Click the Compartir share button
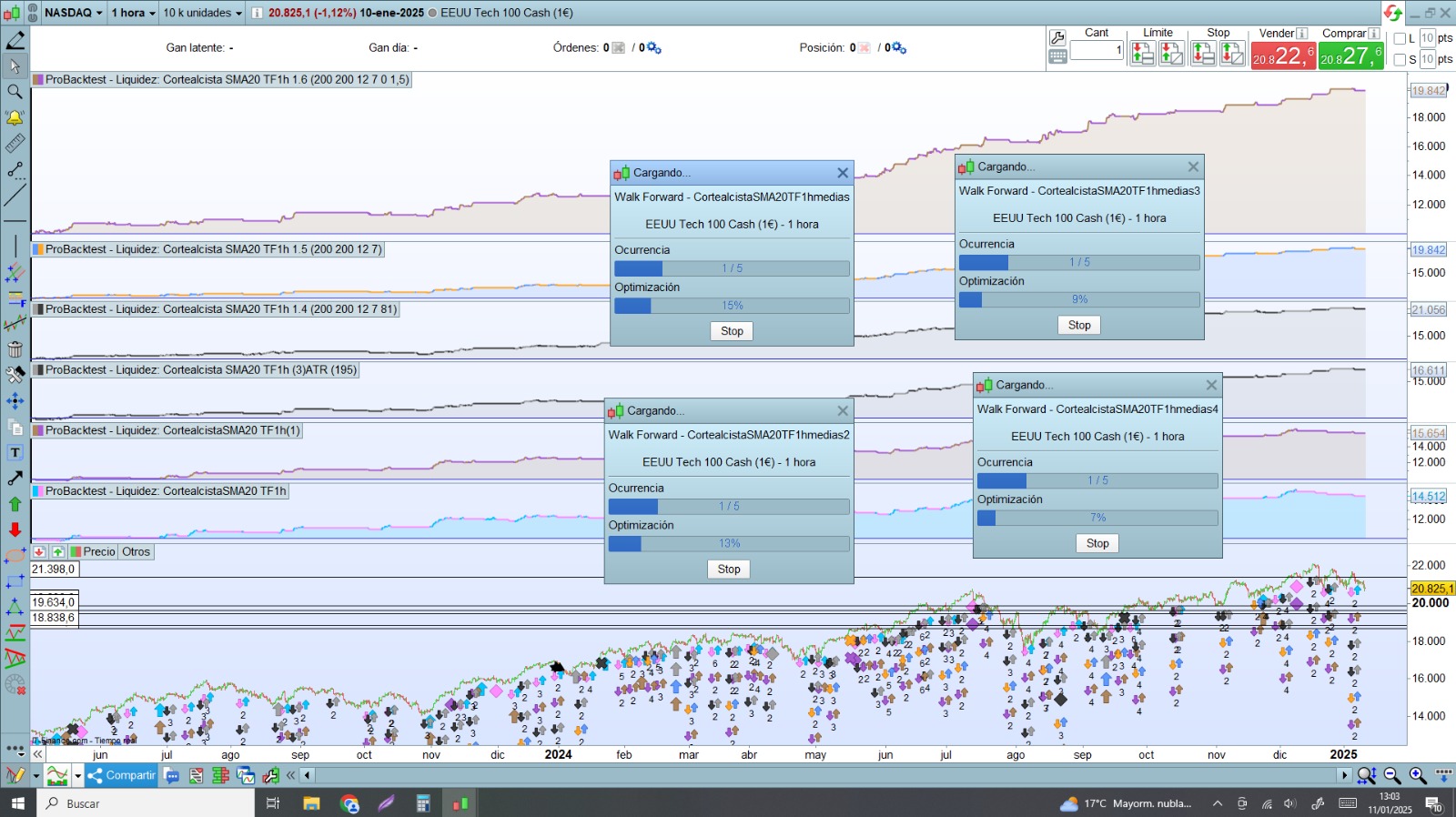 (x=122, y=776)
